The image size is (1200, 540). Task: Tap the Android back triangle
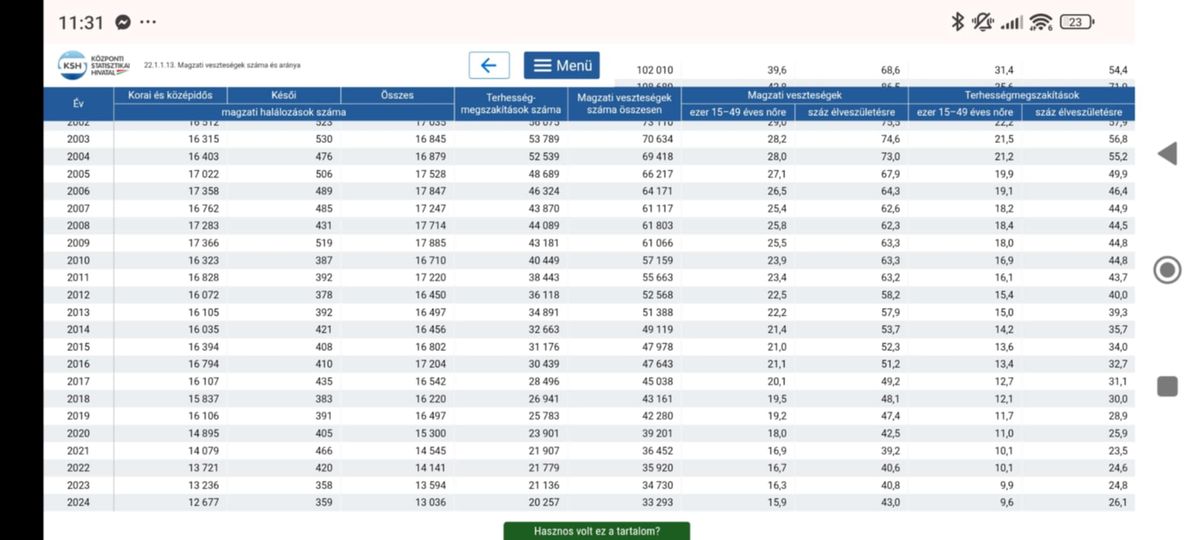1166,154
